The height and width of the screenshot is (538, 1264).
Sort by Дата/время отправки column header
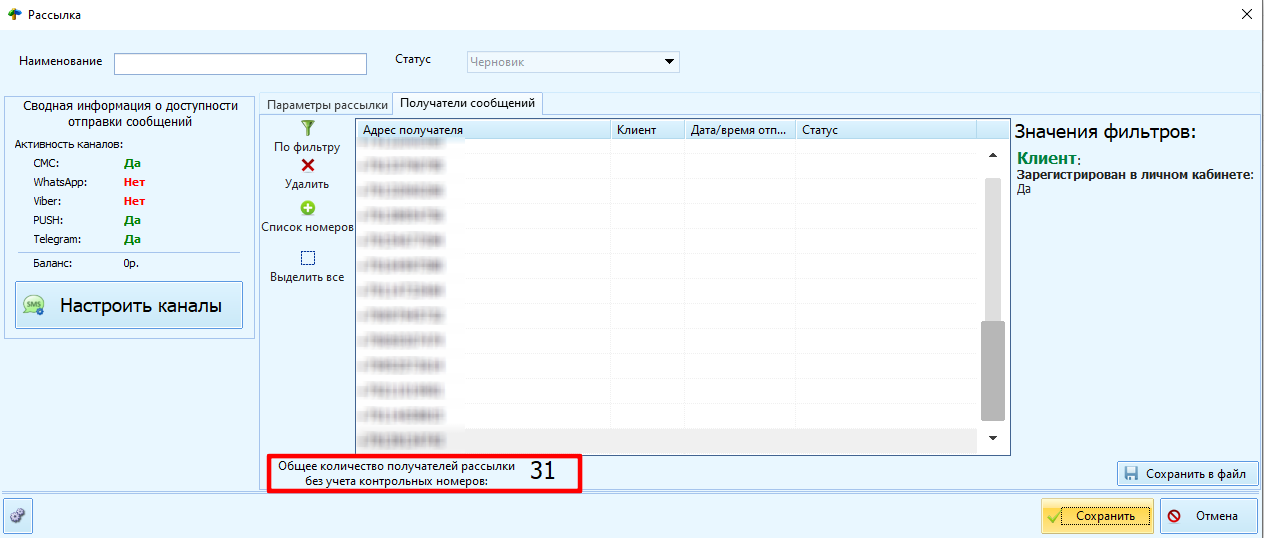pos(739,130)
